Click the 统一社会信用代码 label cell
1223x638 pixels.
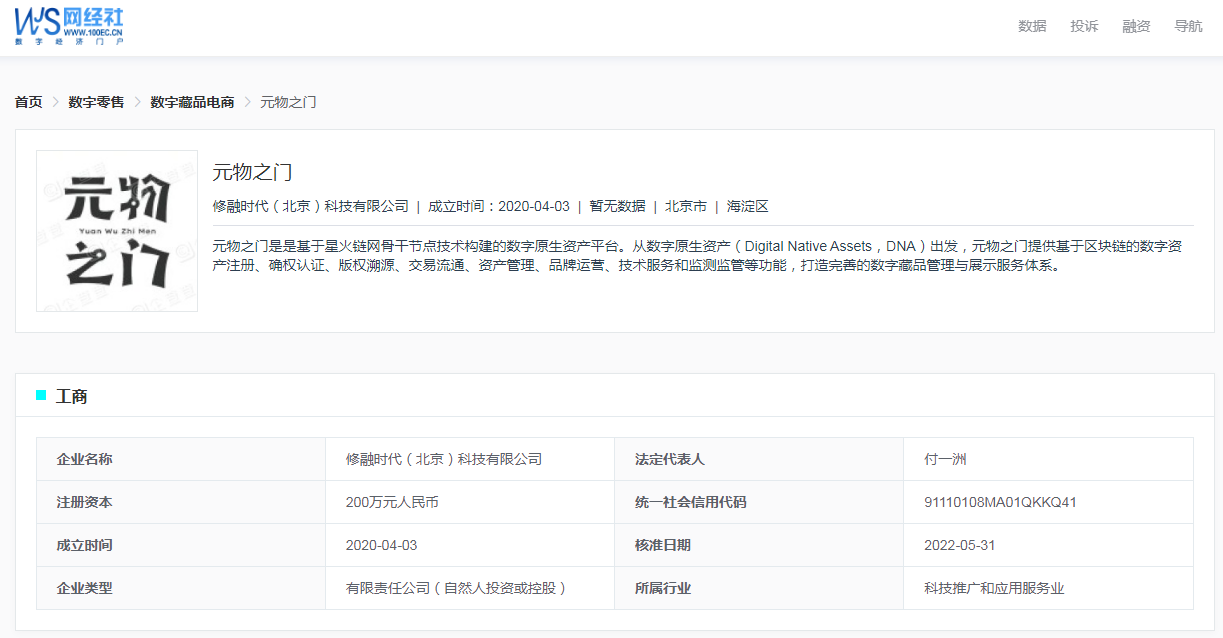pyautogui.click(x=759, y=502)
